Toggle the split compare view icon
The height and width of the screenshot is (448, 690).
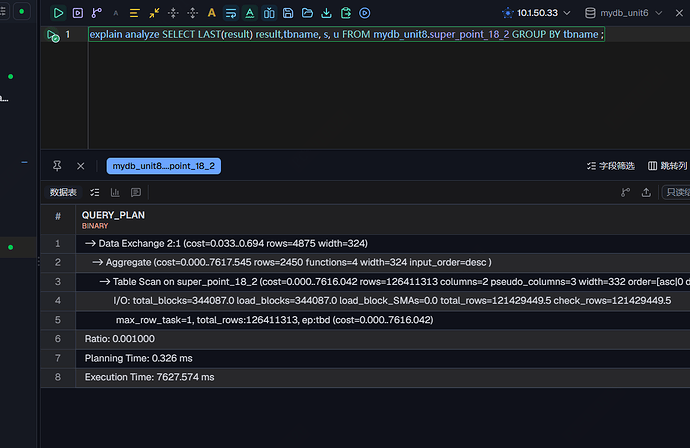(269, 13)
